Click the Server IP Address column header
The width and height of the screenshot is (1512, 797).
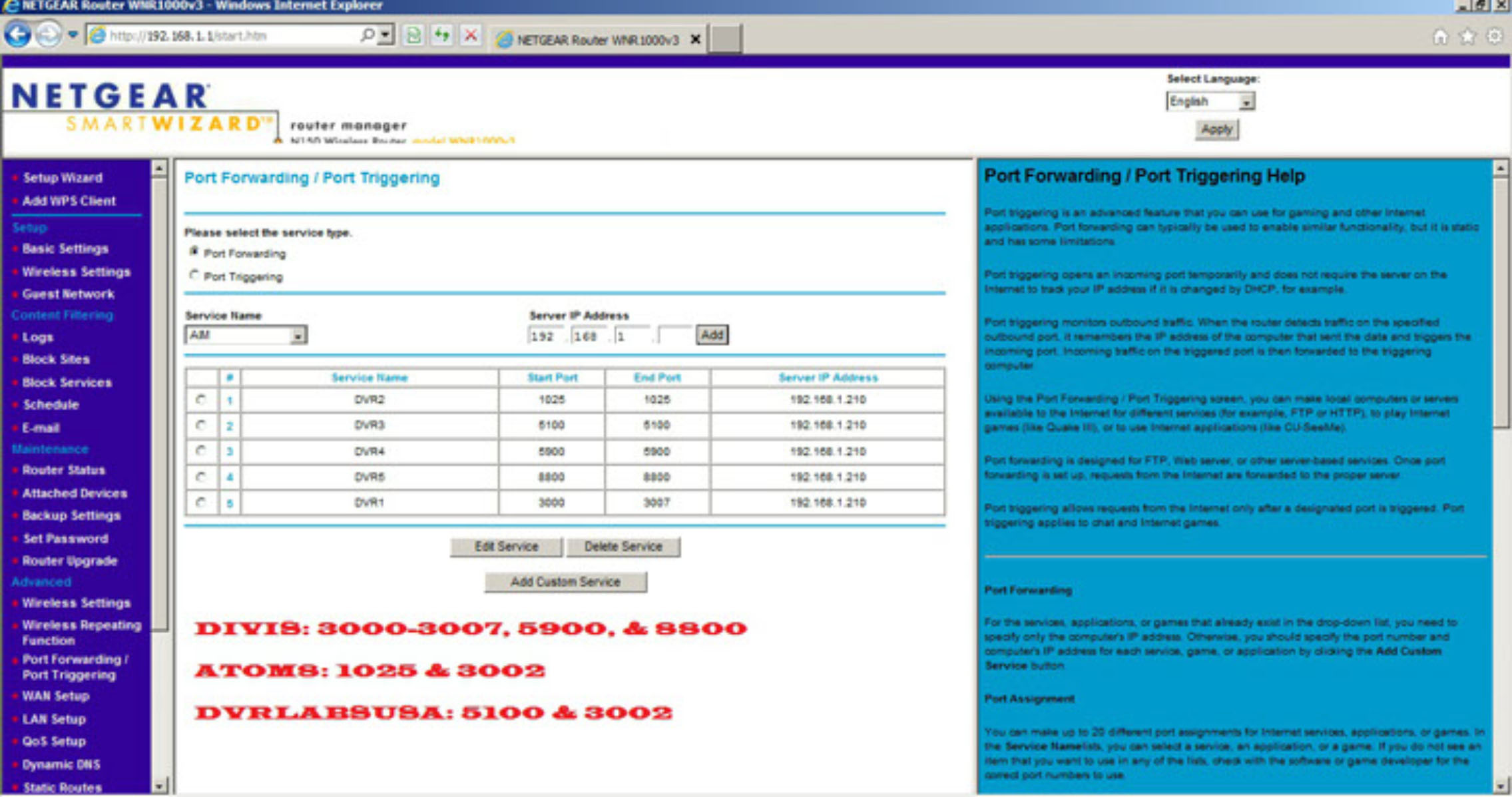coord(828,378)
